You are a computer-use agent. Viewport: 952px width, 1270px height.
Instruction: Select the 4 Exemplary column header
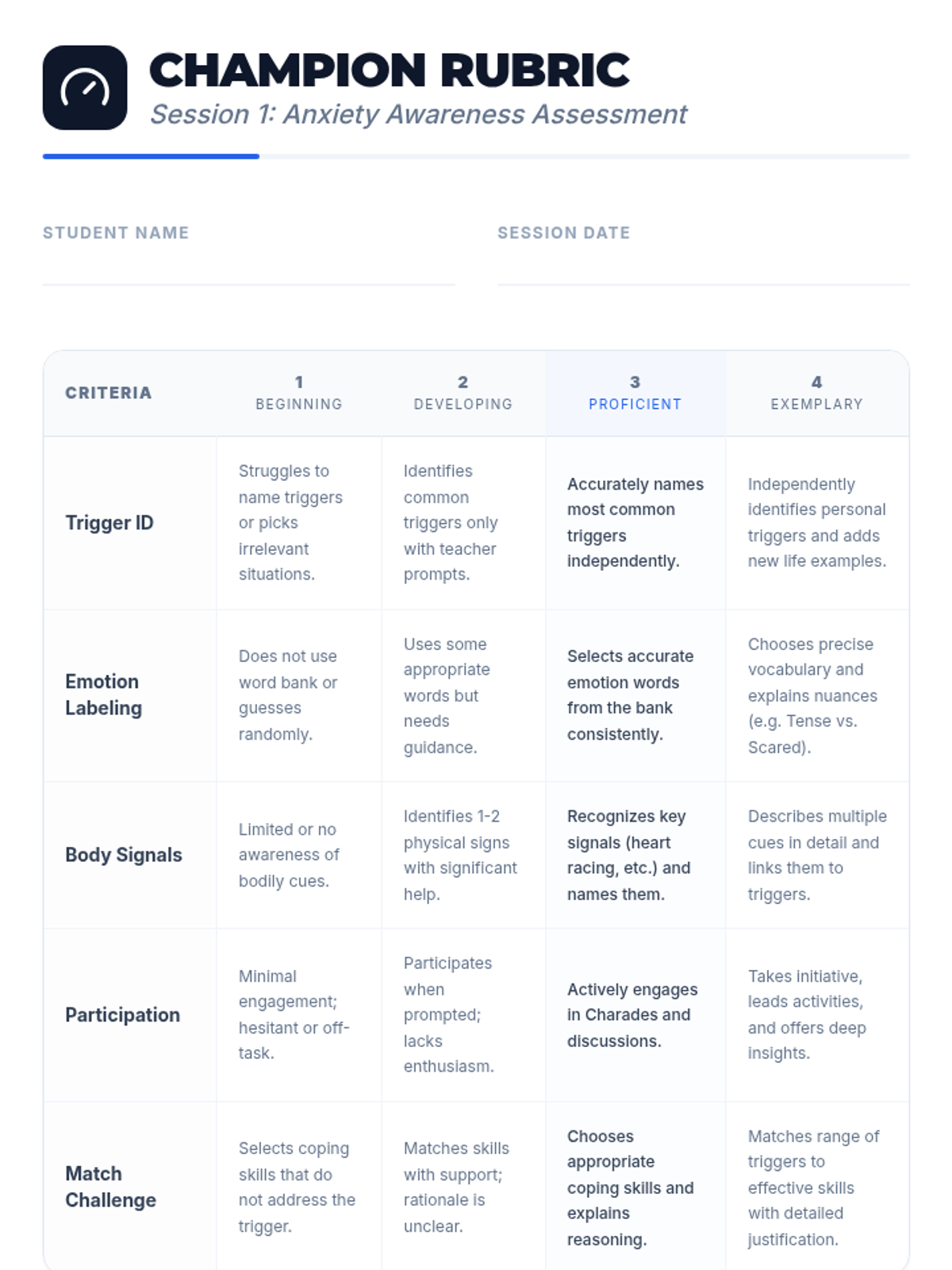(x=817, y=393)
